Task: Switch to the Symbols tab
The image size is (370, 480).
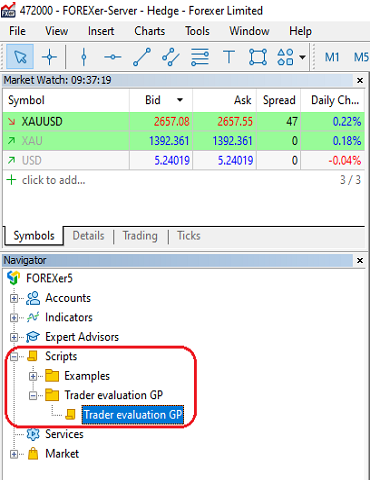Action: pos(34,236)
